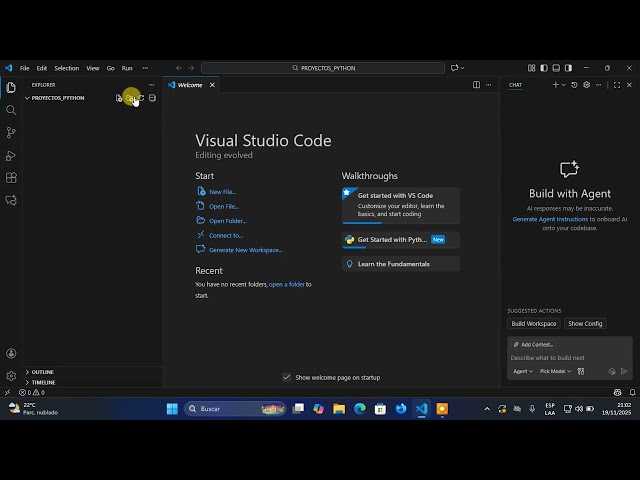This screenshot has height=480, width=640.
Task: Click the Build Workspace button
Action: [x=534, y=323]
